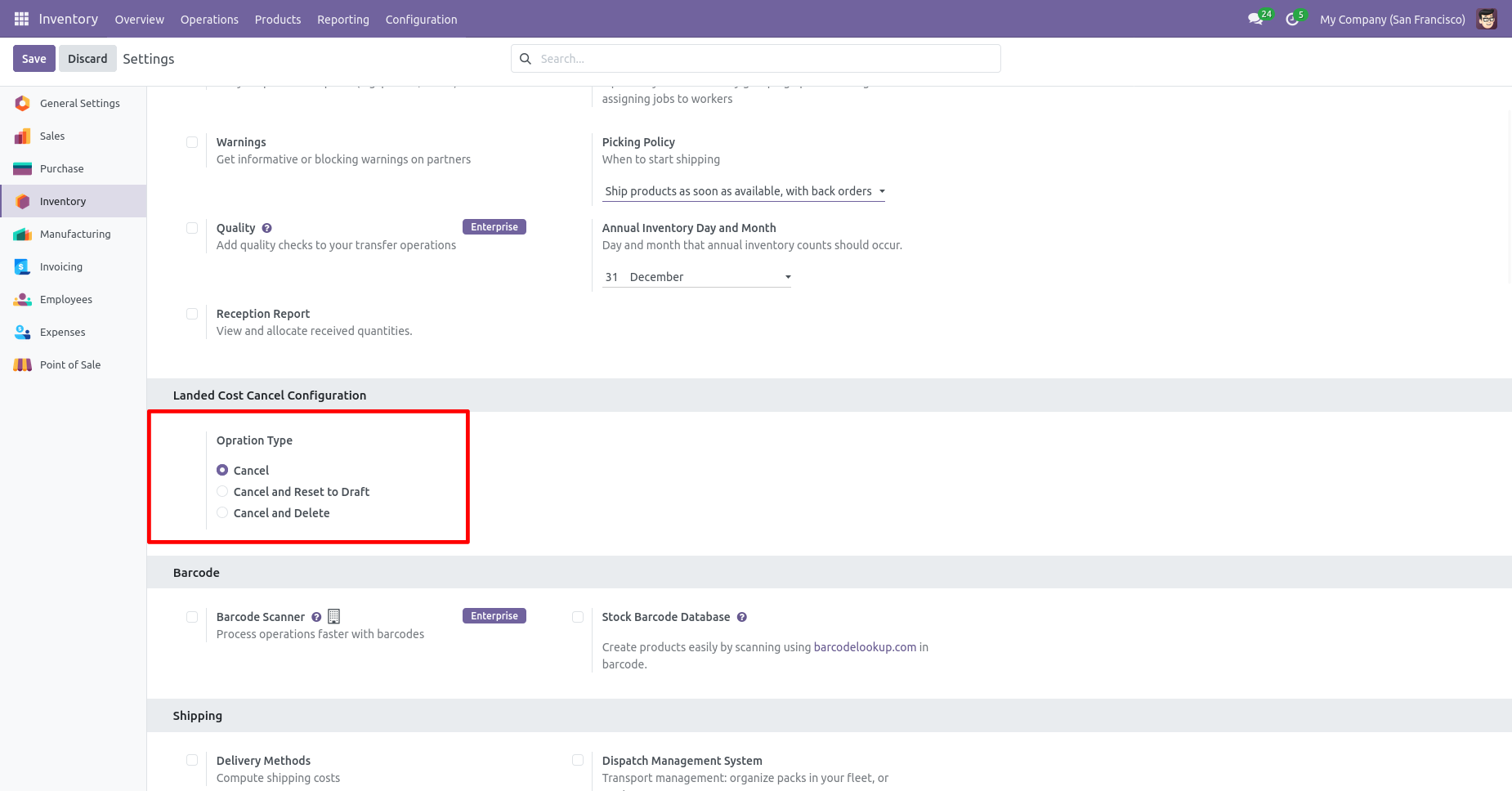Click the Purchase sidebar icon
The height and width of the screenshot is (791, 1512).
(22, 168)
